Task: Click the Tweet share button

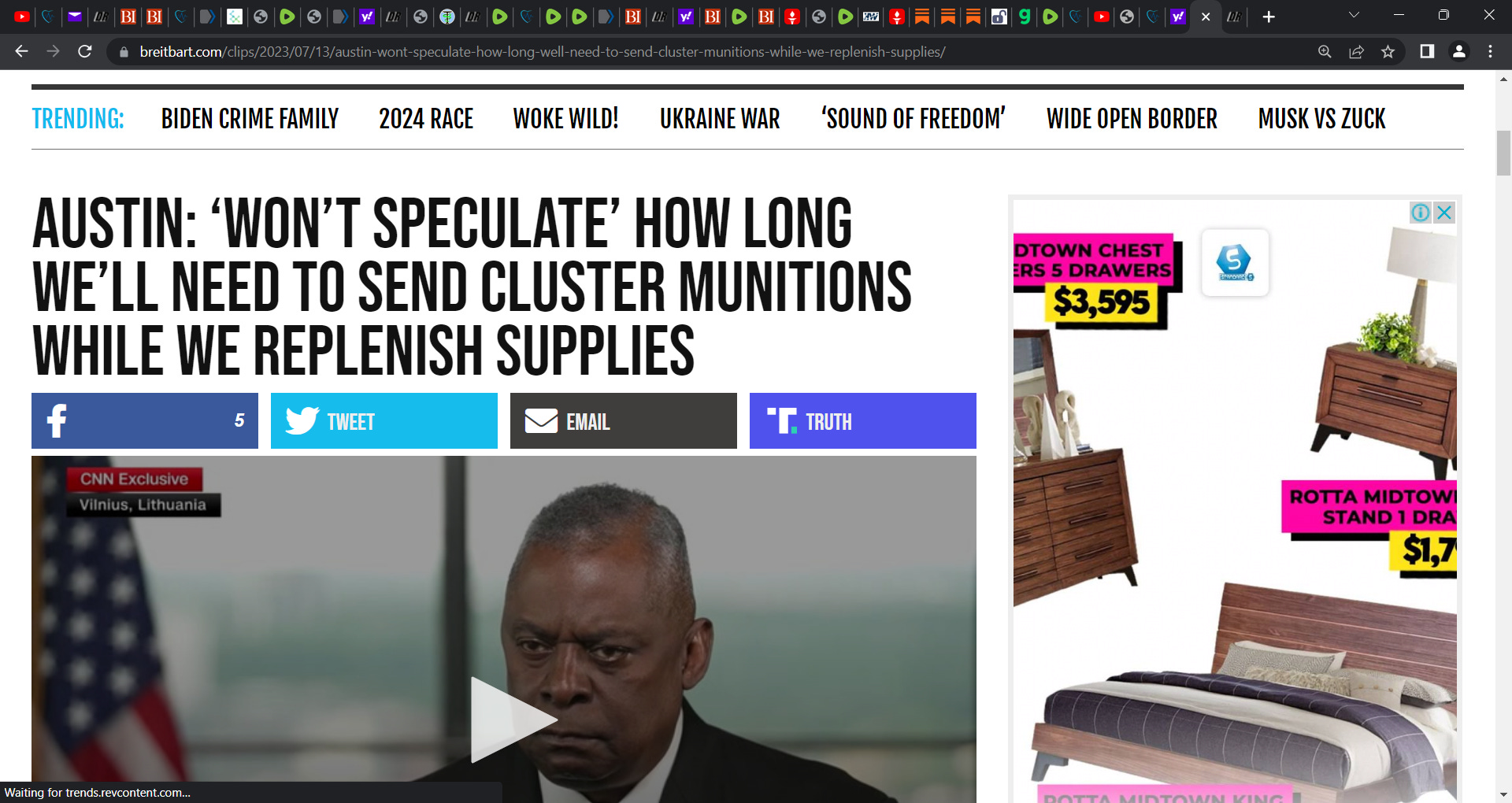Action: coord(384,420)
